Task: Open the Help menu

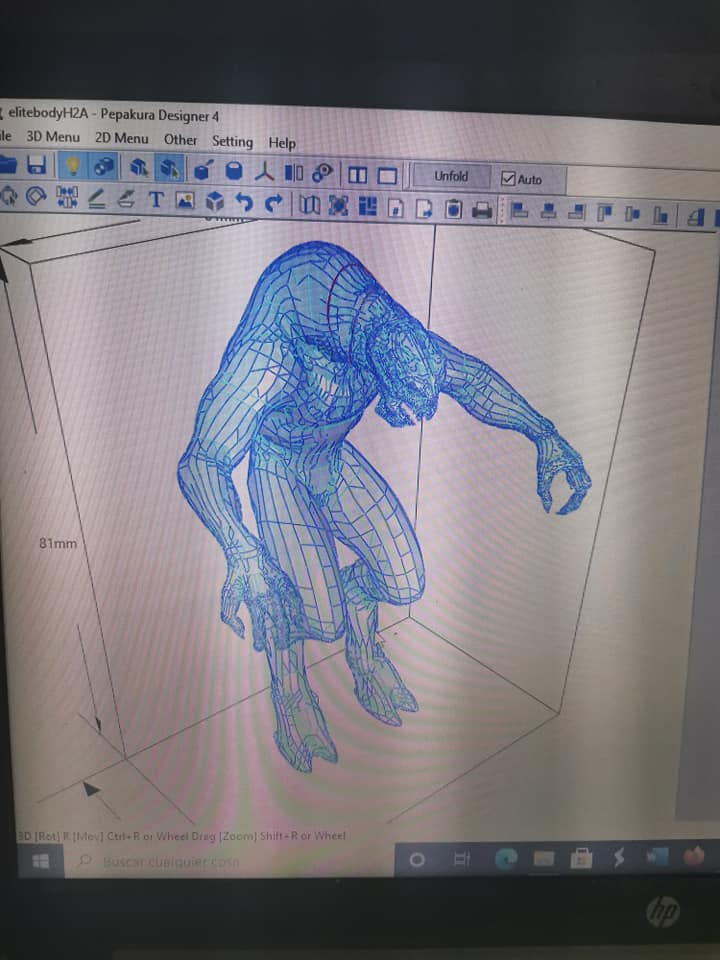Action: (x=282, y=143)
